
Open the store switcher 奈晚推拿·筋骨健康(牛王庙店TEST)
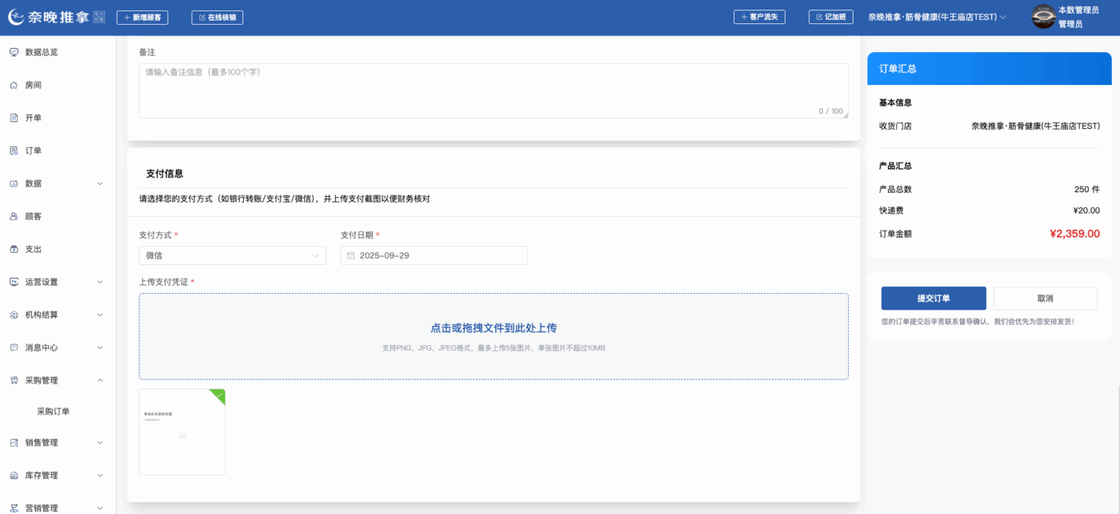pyautogui.click(x=937, y=17)
